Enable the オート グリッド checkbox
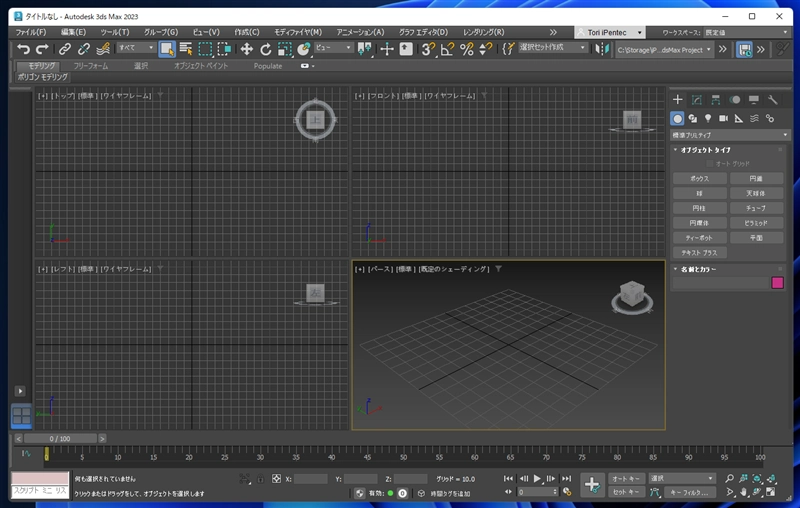800x508 pixels. (710, 164)
